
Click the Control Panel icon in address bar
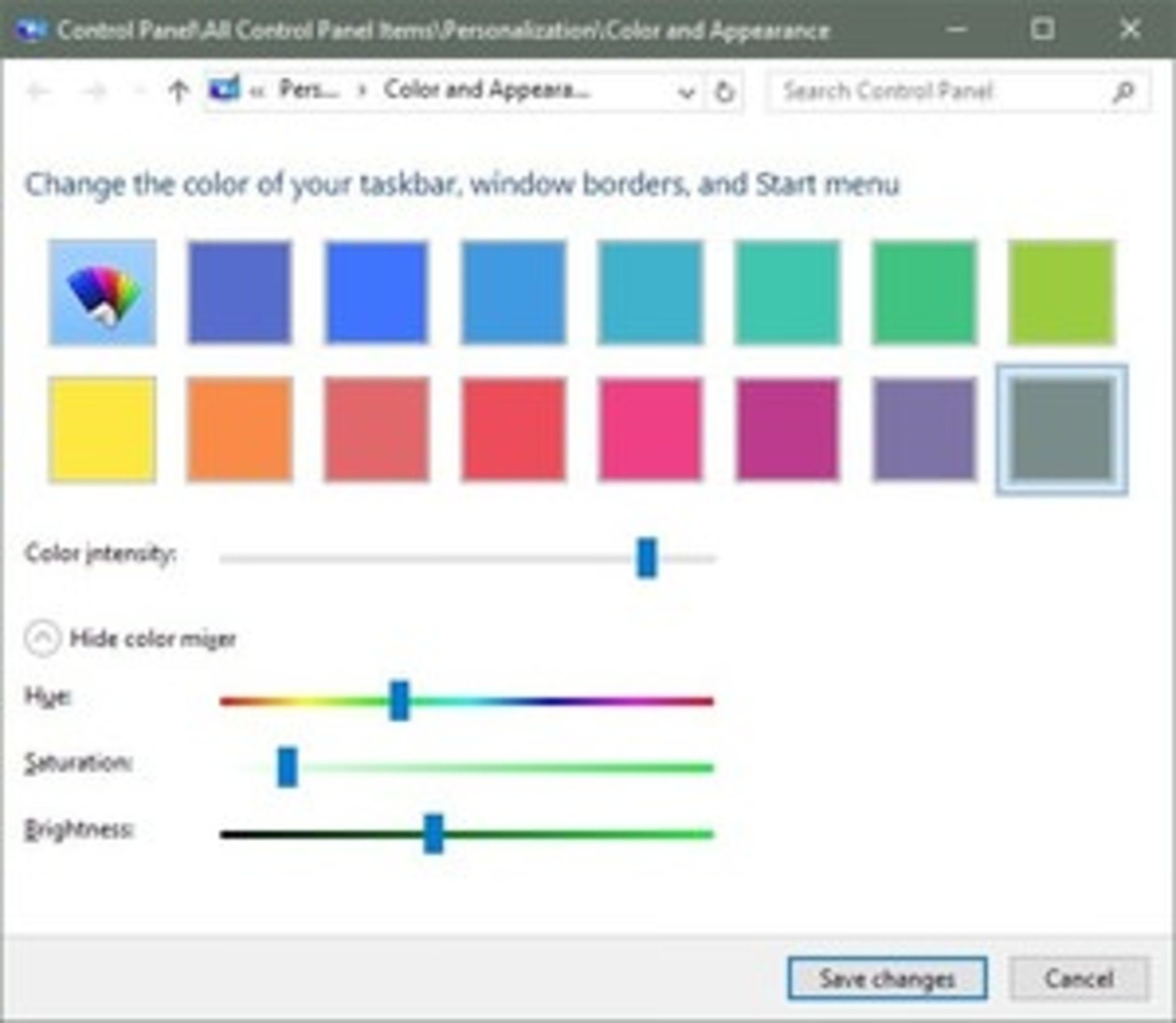pyautogui.click(x=224, y=91)
